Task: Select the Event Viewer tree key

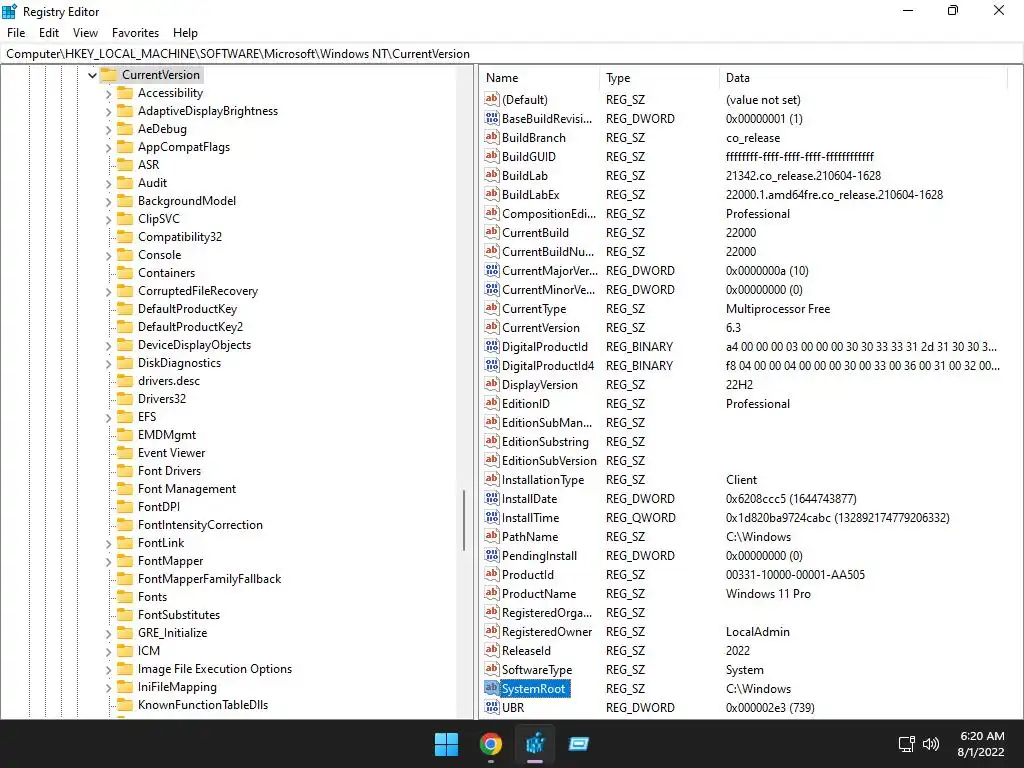Action: point(171,453)
